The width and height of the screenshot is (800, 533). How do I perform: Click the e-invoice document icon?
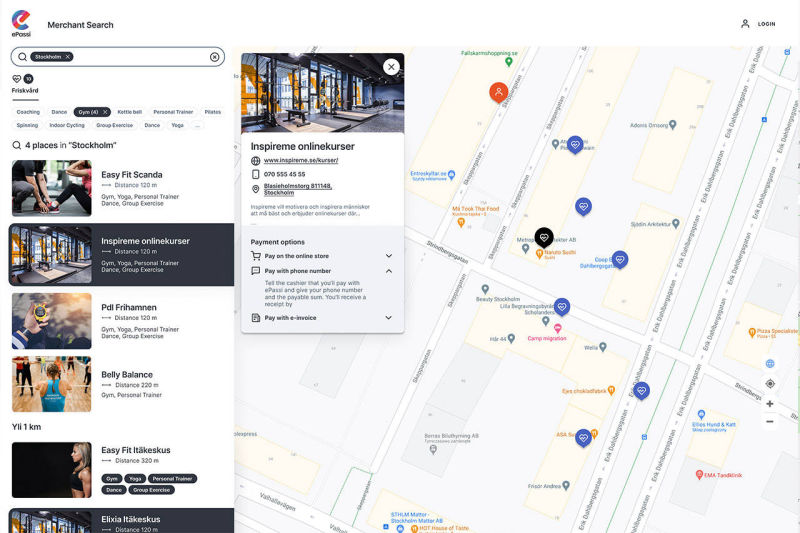click(256, 318)
